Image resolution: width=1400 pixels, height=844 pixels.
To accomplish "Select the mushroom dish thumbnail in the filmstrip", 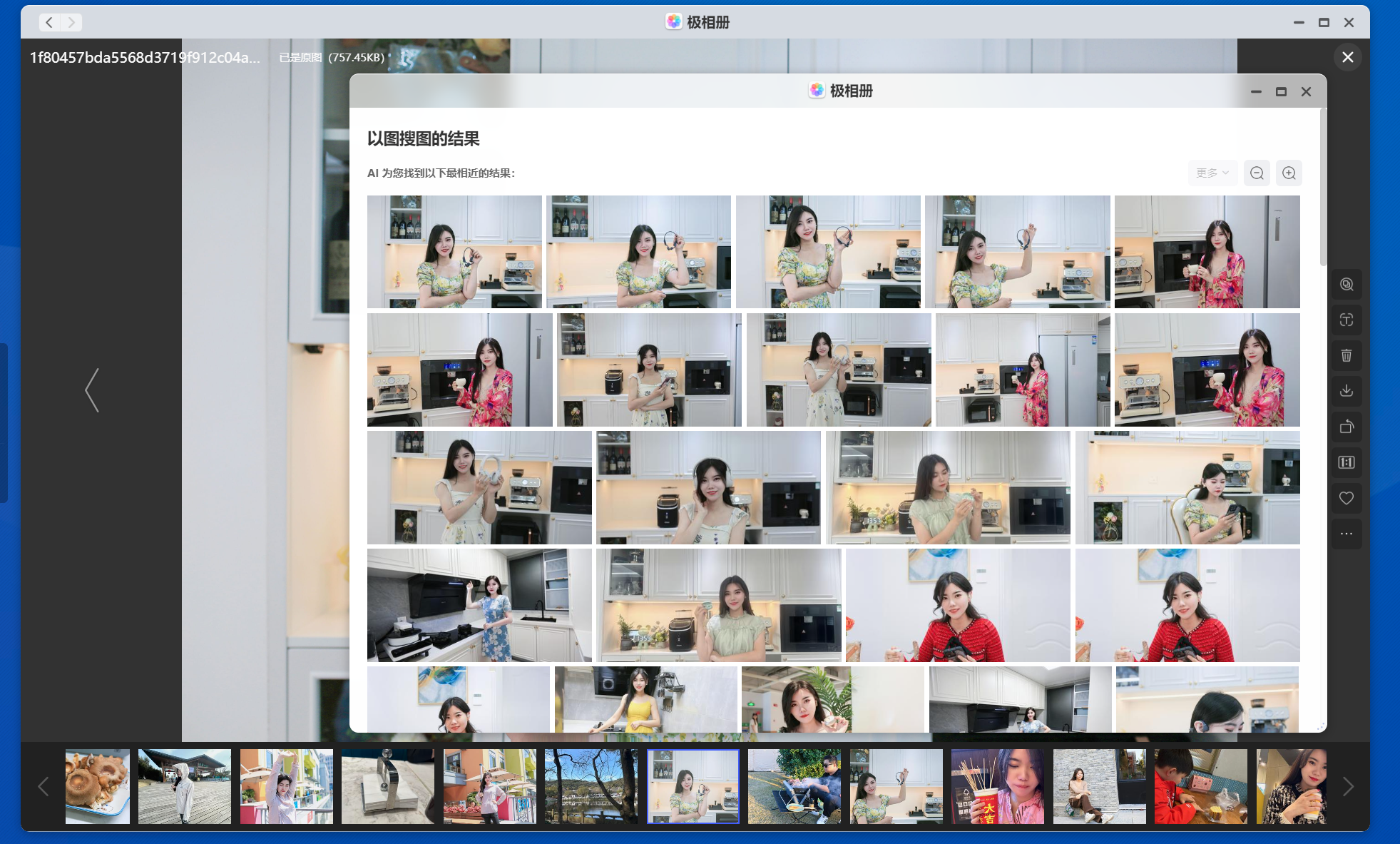I will click(97, 786).
